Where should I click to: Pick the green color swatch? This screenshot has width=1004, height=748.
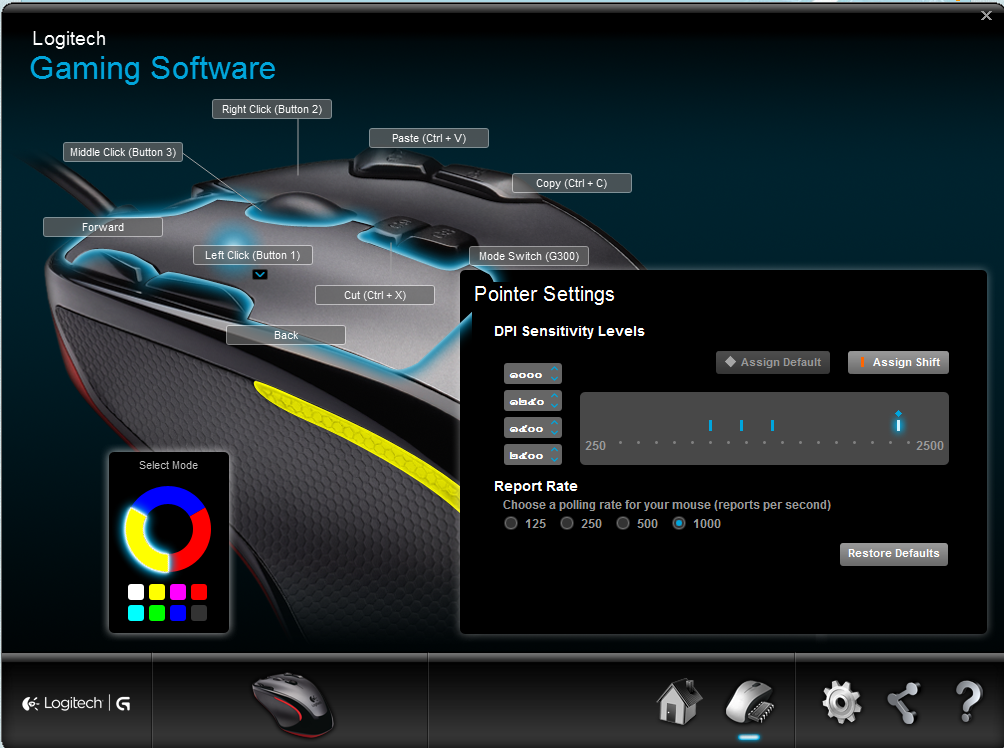(157, 613)
